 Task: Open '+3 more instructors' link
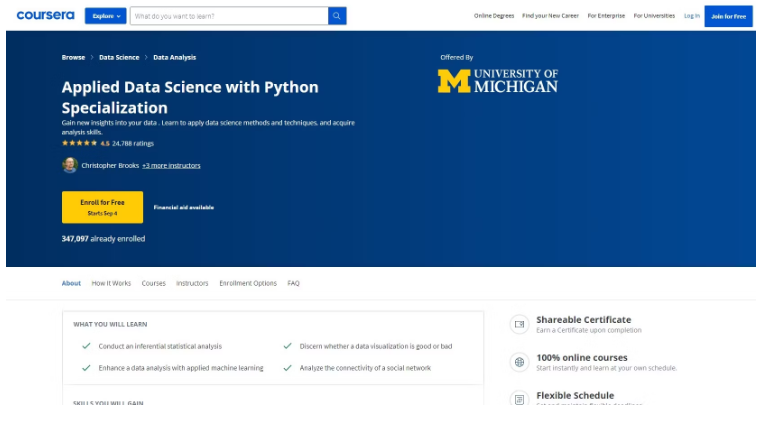click(171, 165)
